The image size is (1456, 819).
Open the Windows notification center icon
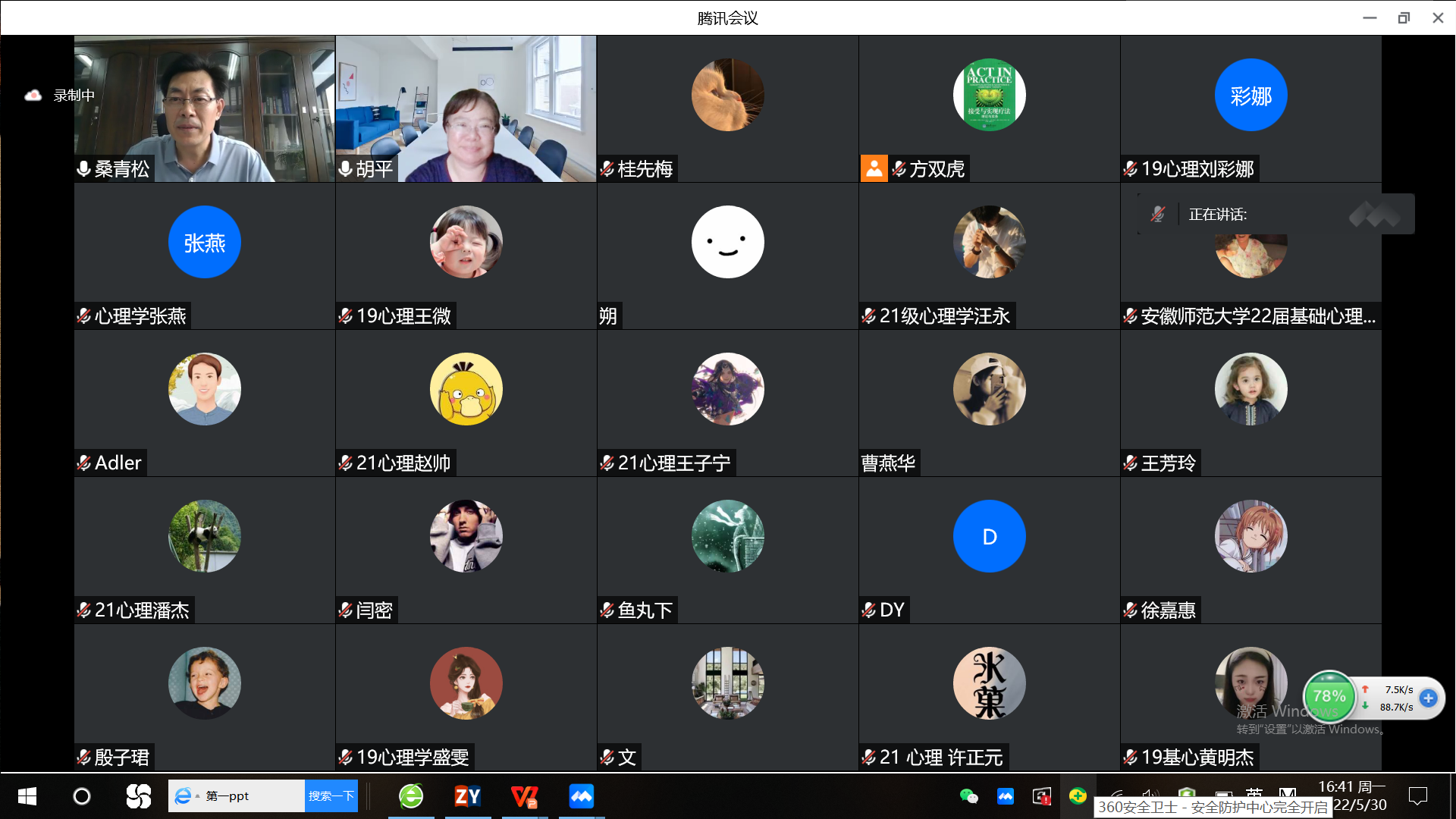(x=1417, y=796)
